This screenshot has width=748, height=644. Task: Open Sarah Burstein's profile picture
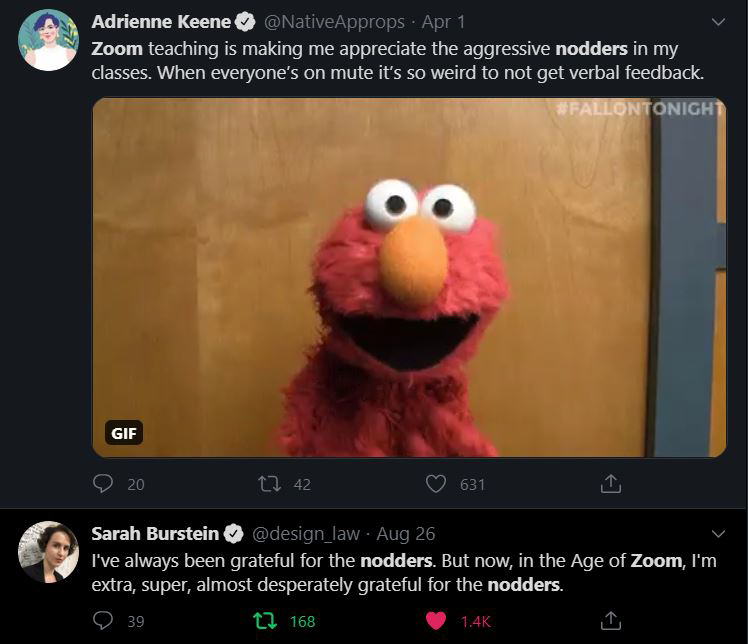pos(48,551)
